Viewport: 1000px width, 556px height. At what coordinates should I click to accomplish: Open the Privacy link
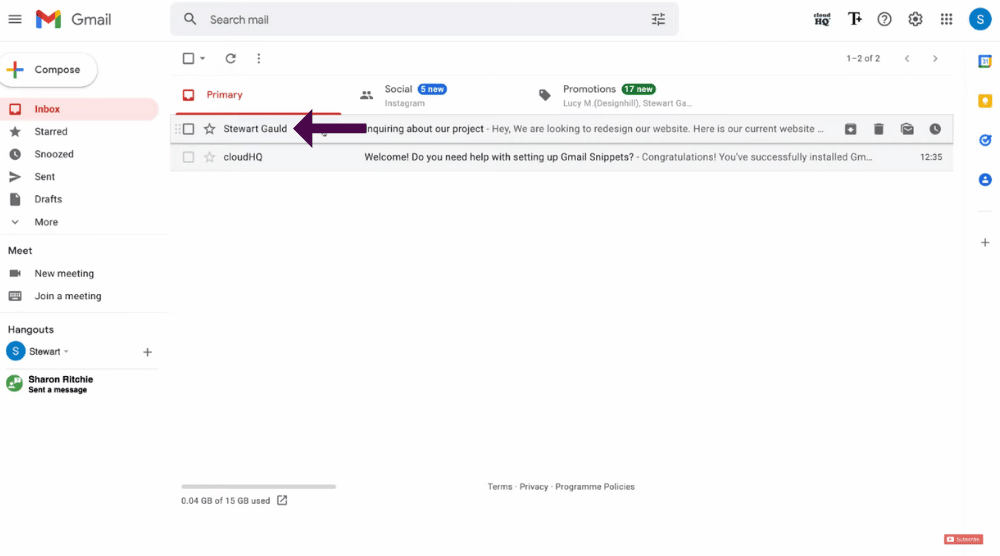point(534,486)
